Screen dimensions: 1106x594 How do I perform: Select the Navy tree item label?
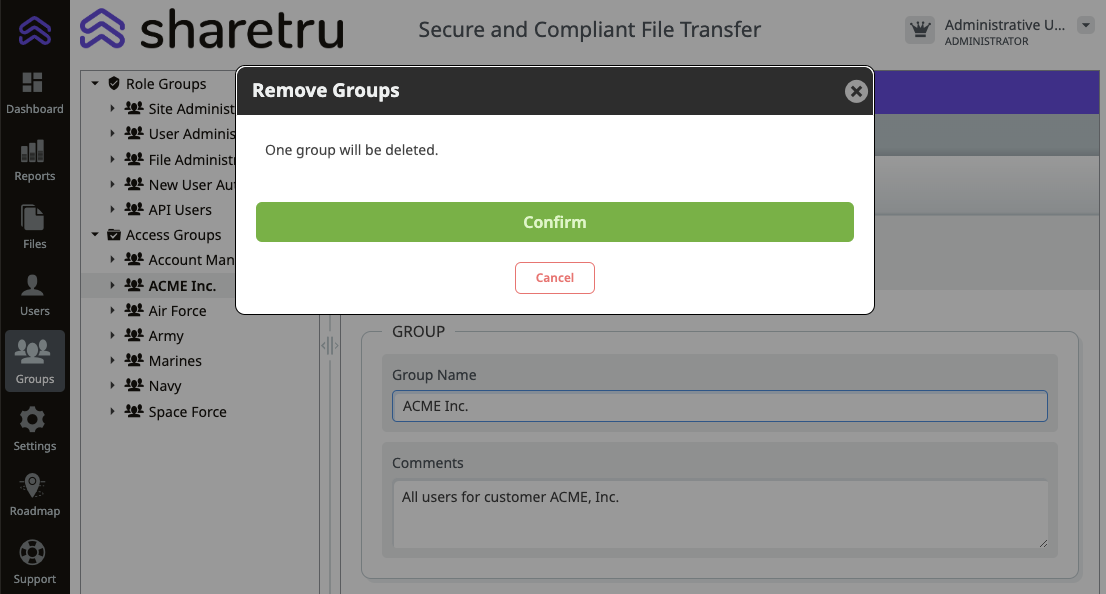click(165, 387)
